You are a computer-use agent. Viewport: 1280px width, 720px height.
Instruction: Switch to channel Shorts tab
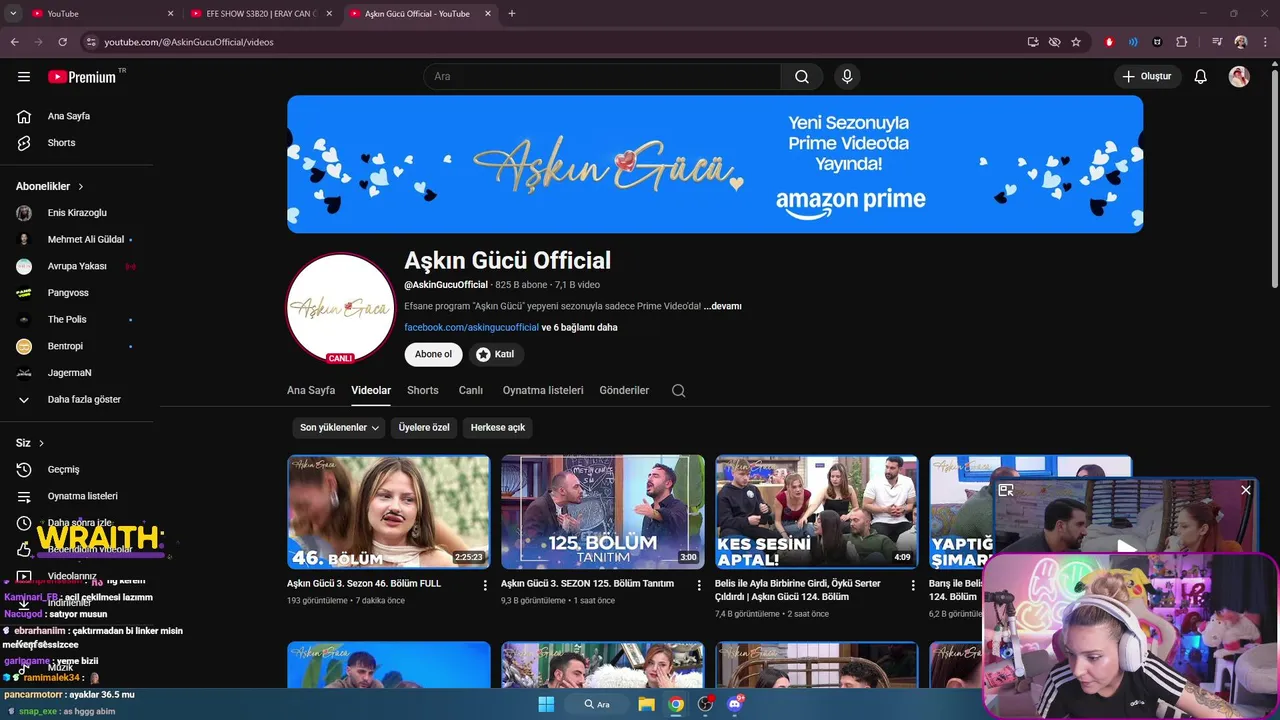423,390
